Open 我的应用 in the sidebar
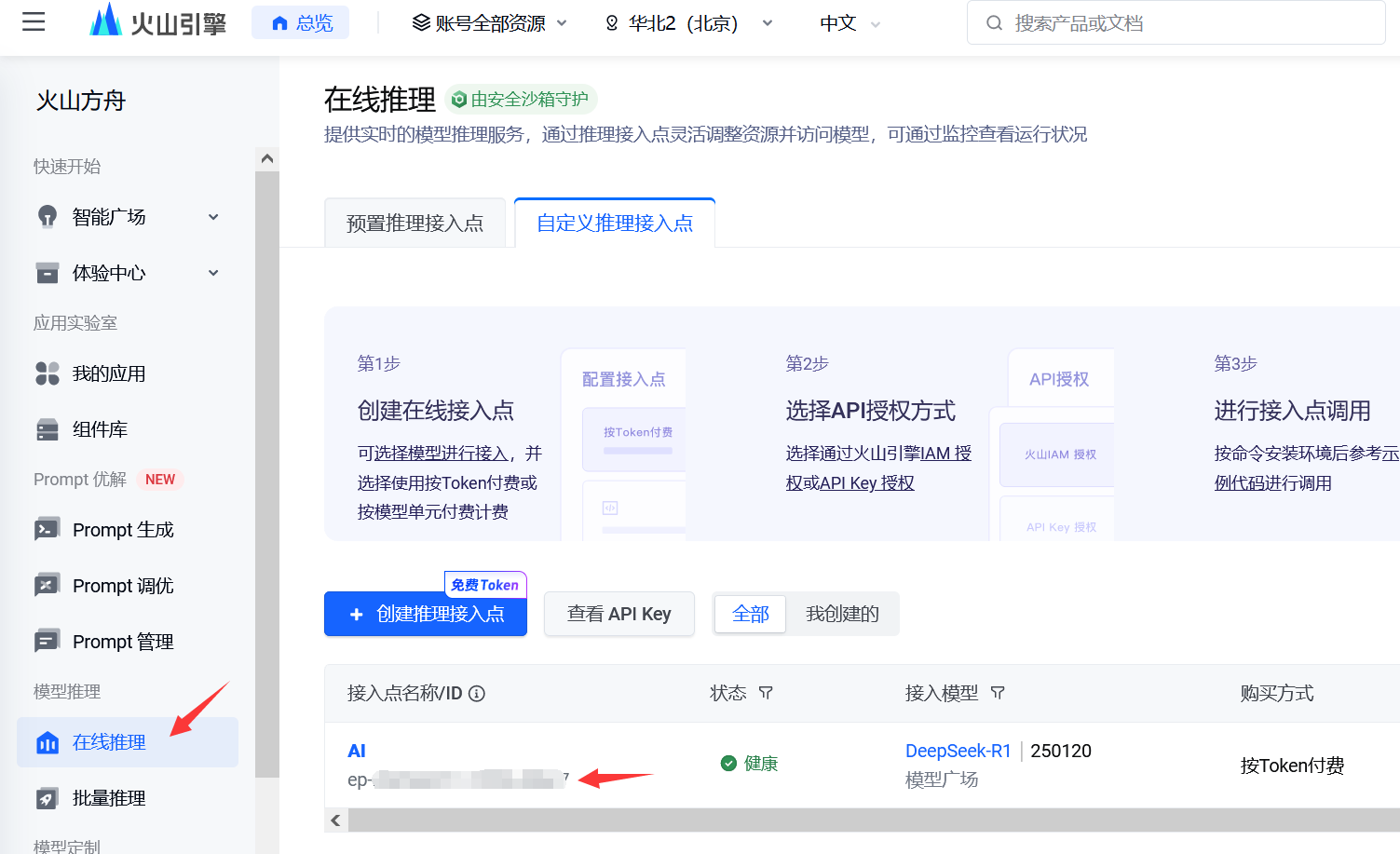The width and height of the screenshot is (1400, 854). (128, 373)
